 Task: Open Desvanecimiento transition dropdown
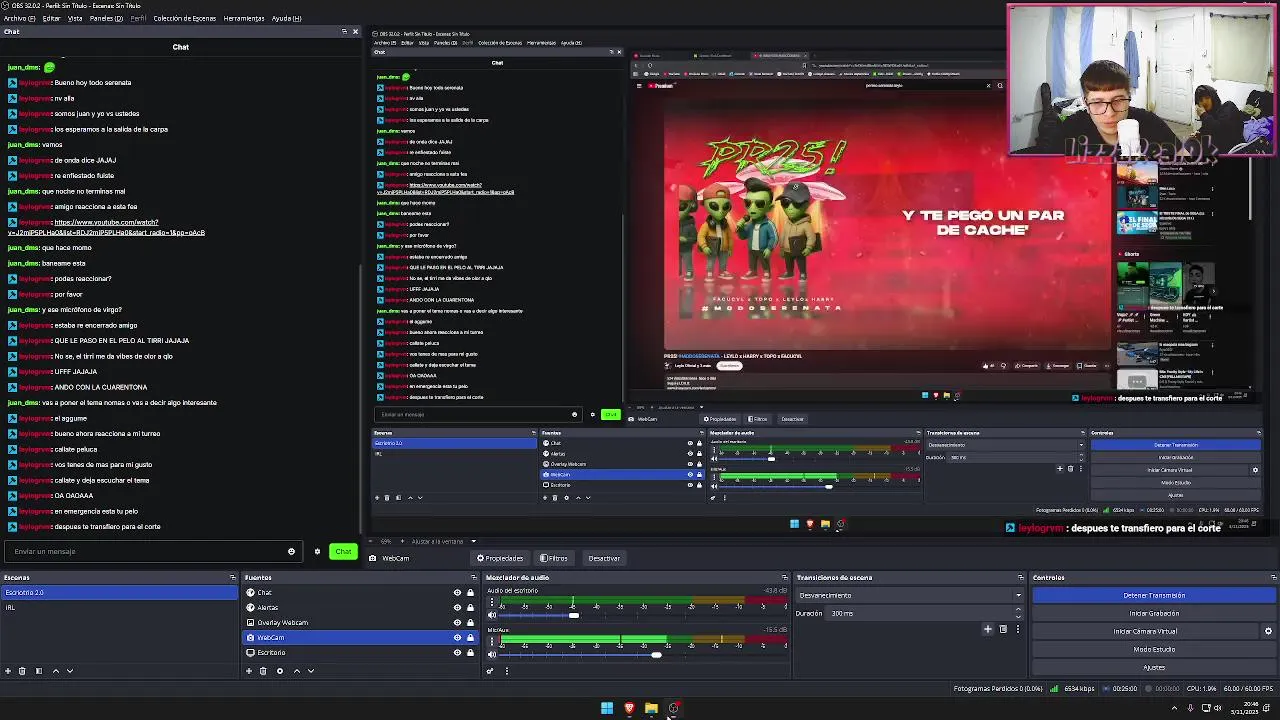point(910,595)
